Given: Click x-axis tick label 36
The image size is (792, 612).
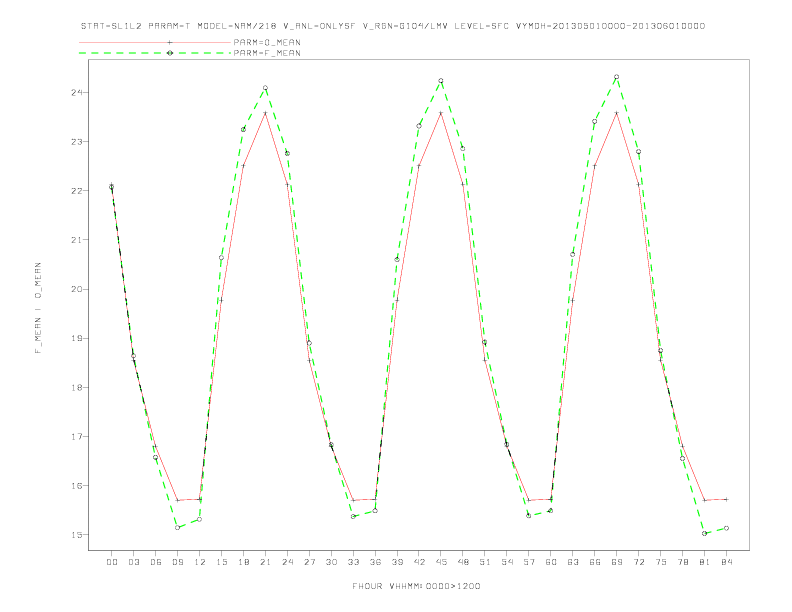Looking at the screenshot, I should pyautogui.click(x=375, y=562).
